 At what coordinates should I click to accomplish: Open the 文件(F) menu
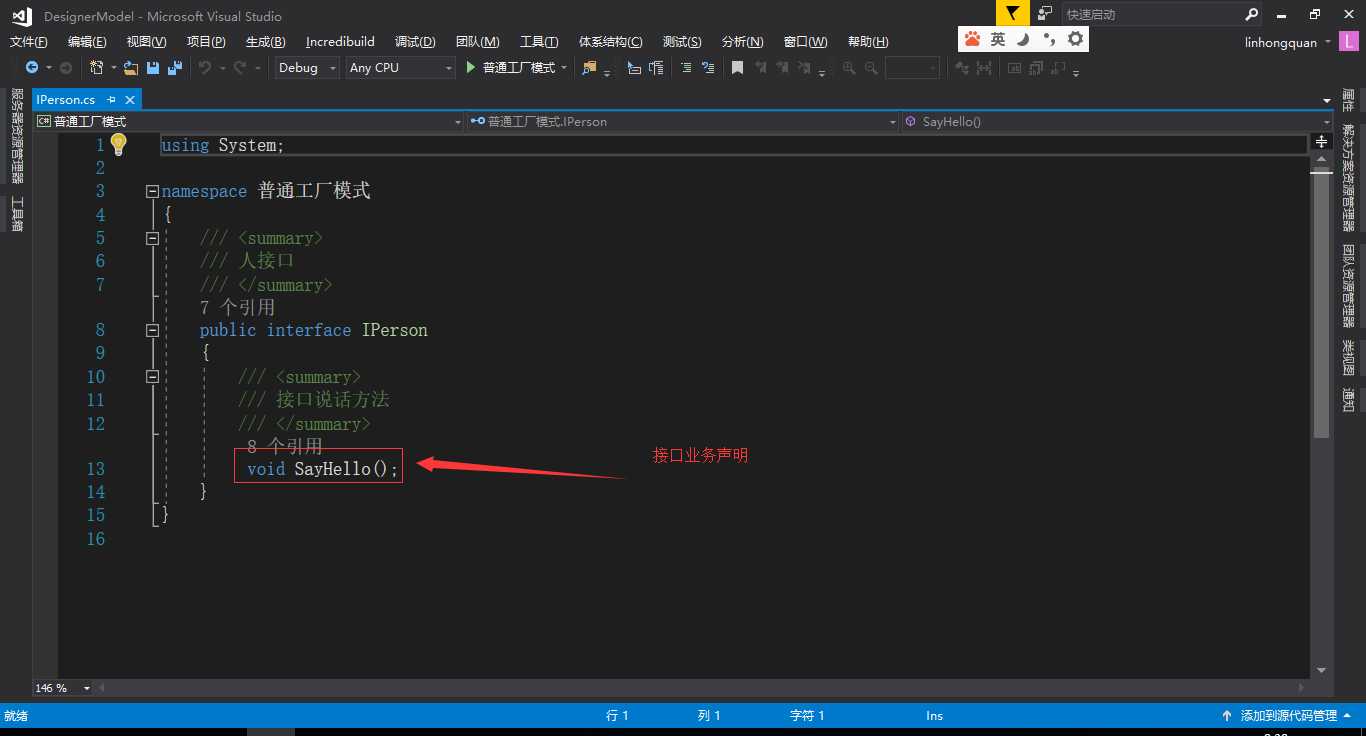point(29,41)
